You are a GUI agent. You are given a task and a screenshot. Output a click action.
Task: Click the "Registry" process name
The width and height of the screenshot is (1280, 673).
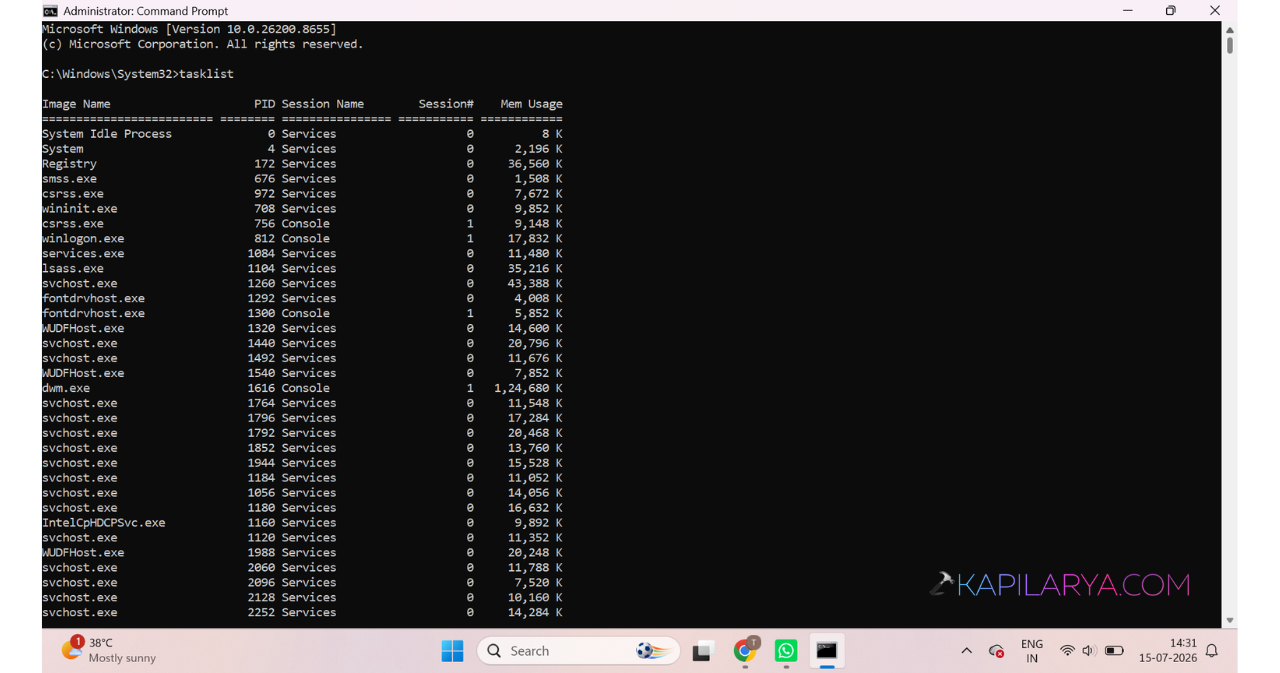(x=69, y=164)
